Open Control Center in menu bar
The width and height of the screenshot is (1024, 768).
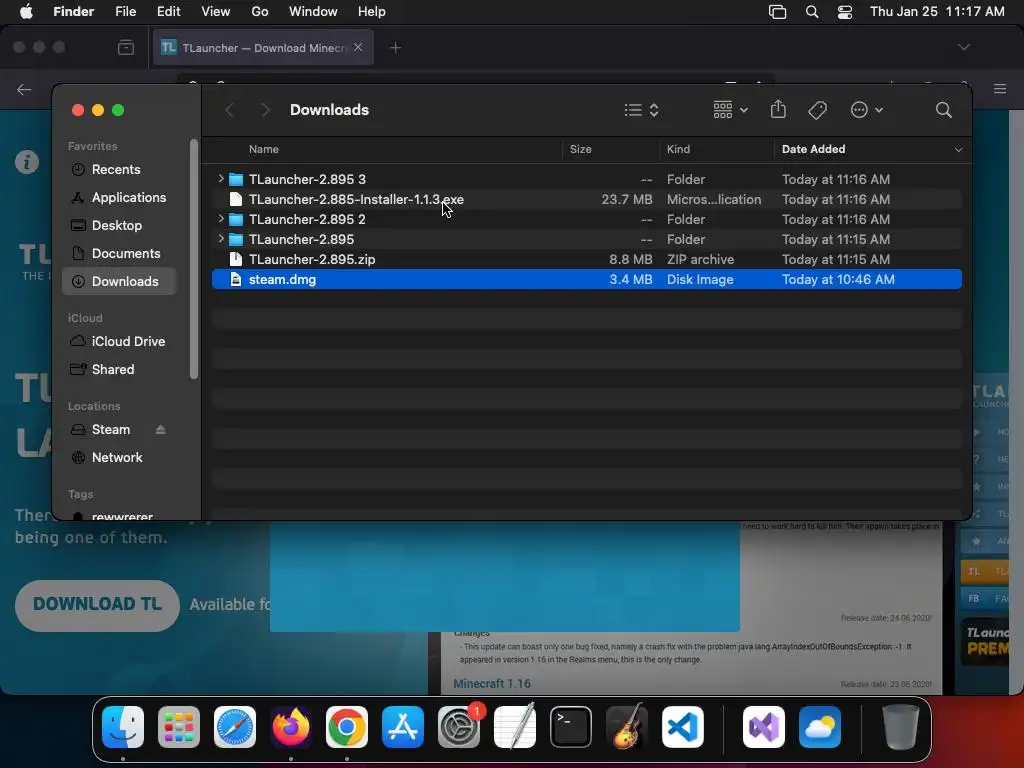tap(845, 12)
